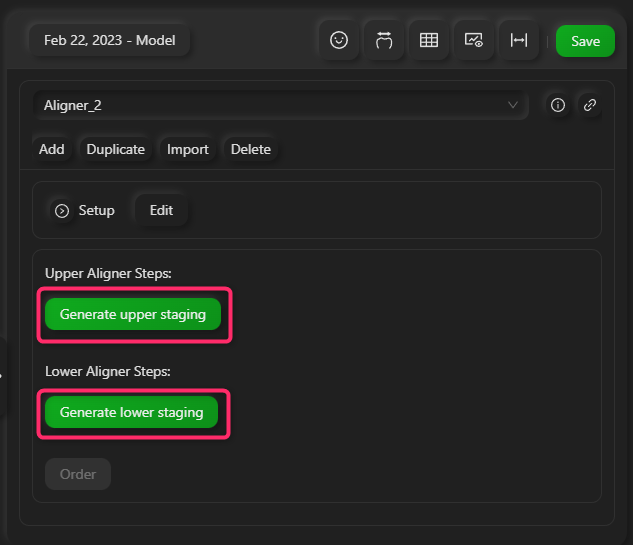Click Duplicate aligner button
This screenshot has height=545, width=633.
click(x=115, y=149)
